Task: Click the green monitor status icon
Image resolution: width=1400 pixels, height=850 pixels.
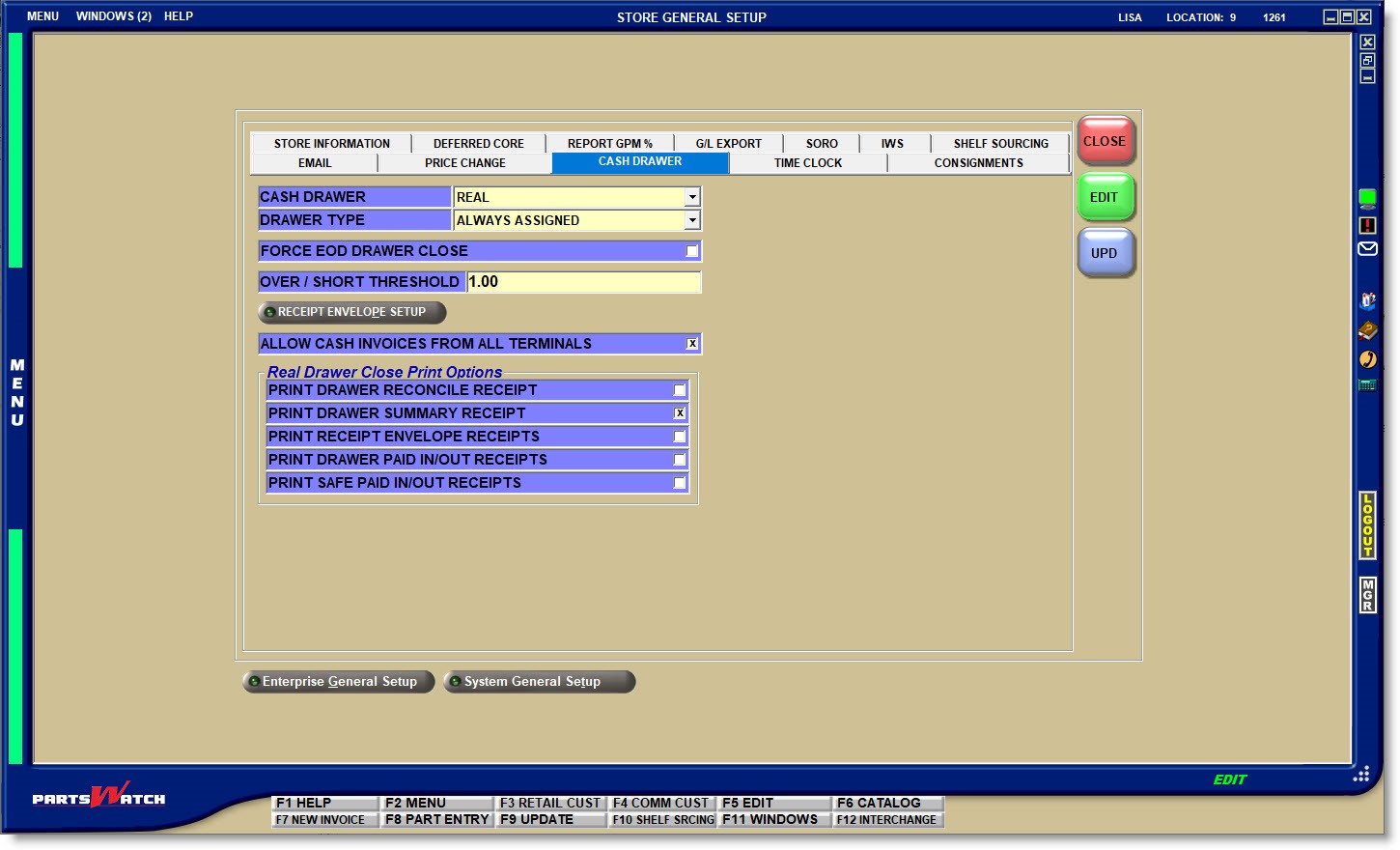Action: pyautogui.click(x=1367, y=199)
